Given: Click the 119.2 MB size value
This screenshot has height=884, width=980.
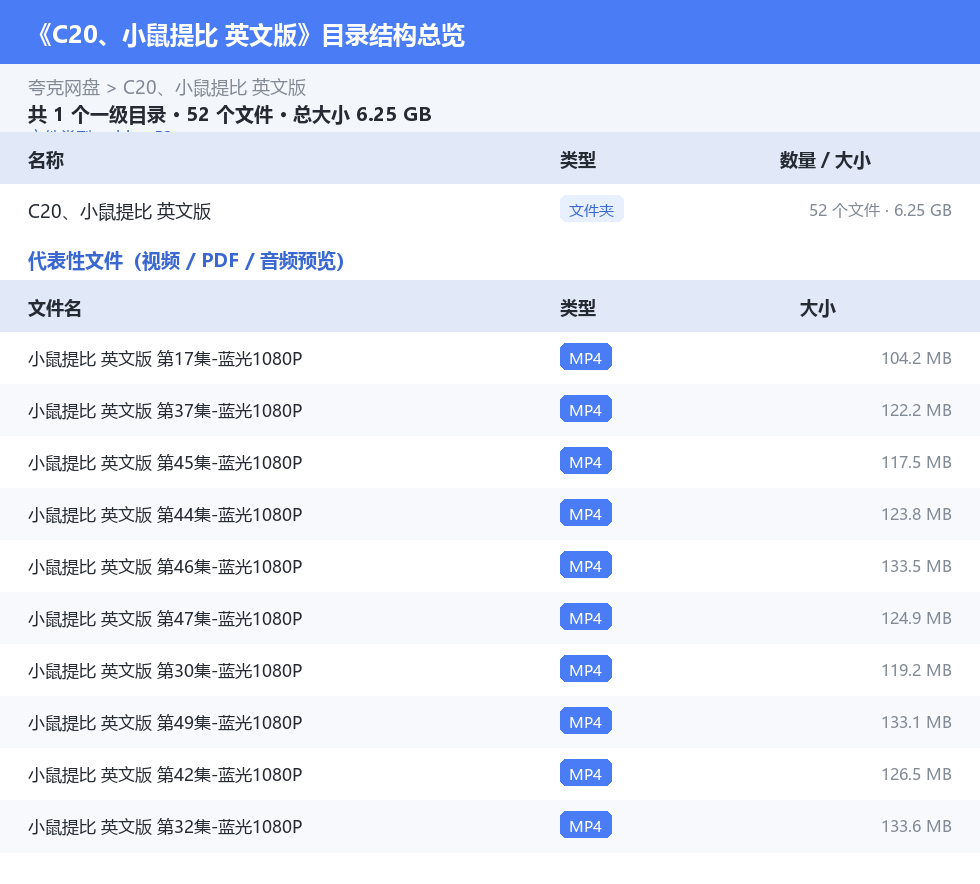Looking at the screenshot, I should [916, 670].
